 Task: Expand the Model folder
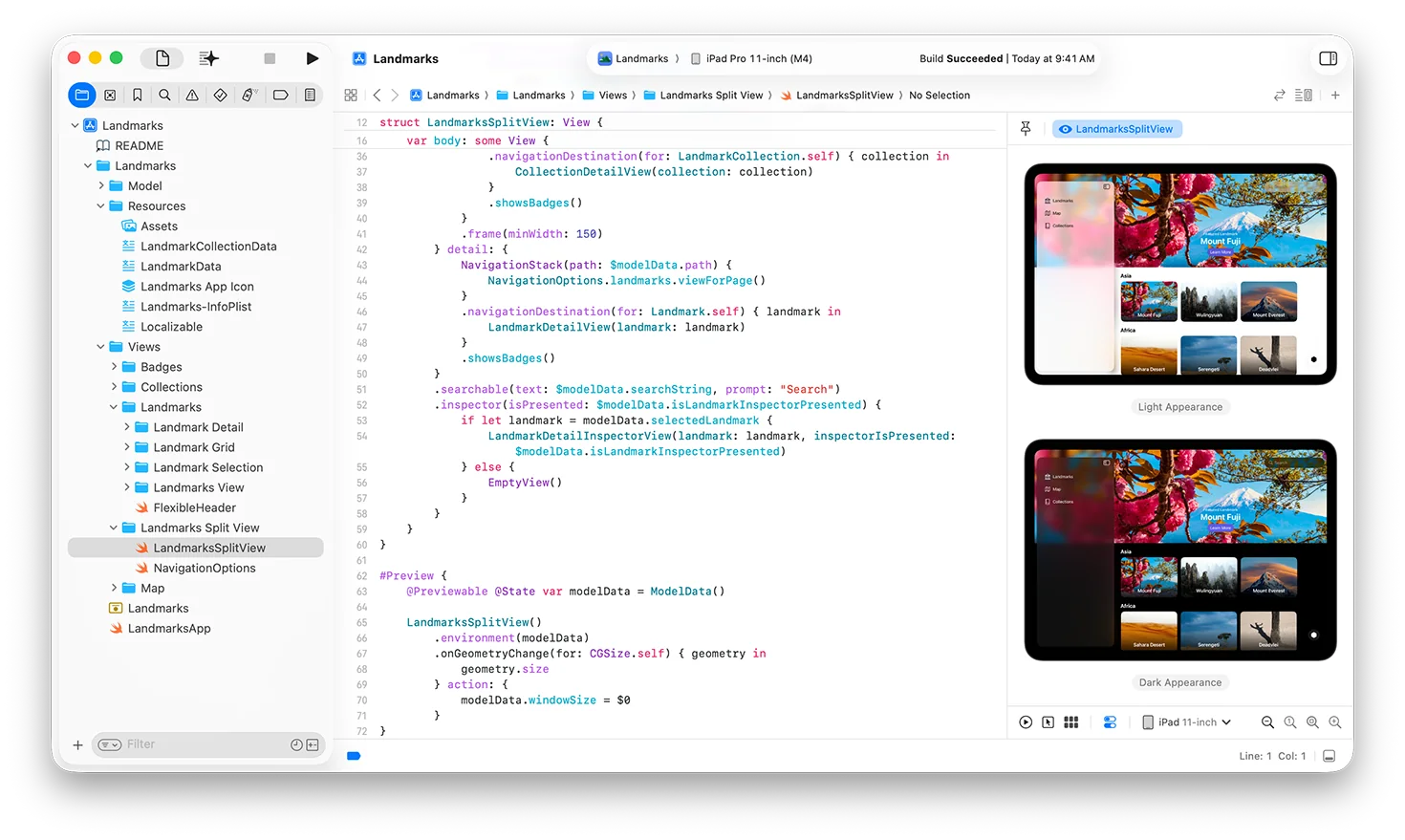point(100,186)
